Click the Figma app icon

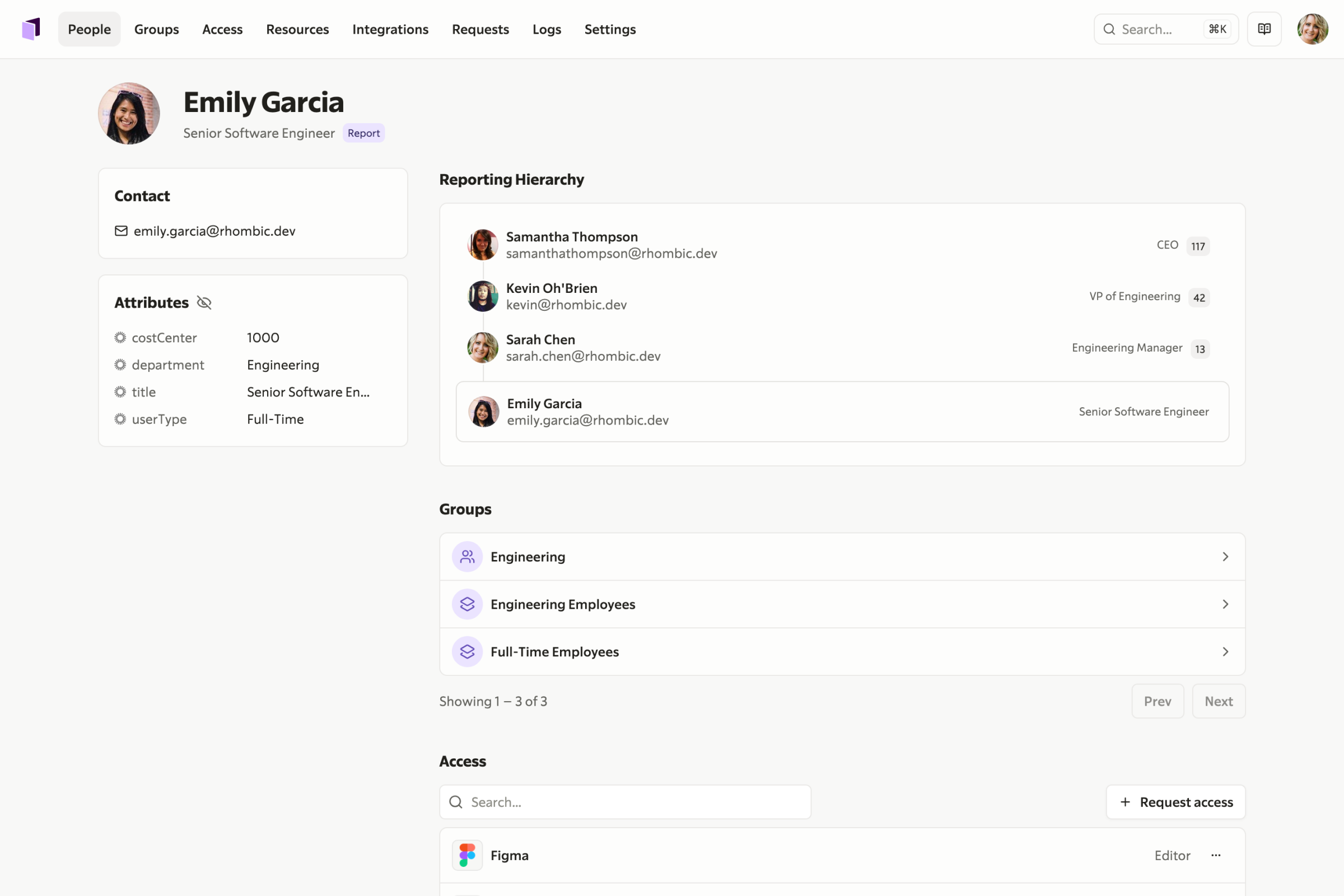point(467,855)
